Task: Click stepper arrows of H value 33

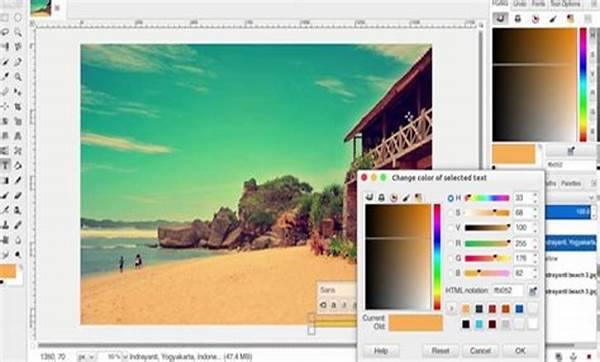Action: point(535,198)
